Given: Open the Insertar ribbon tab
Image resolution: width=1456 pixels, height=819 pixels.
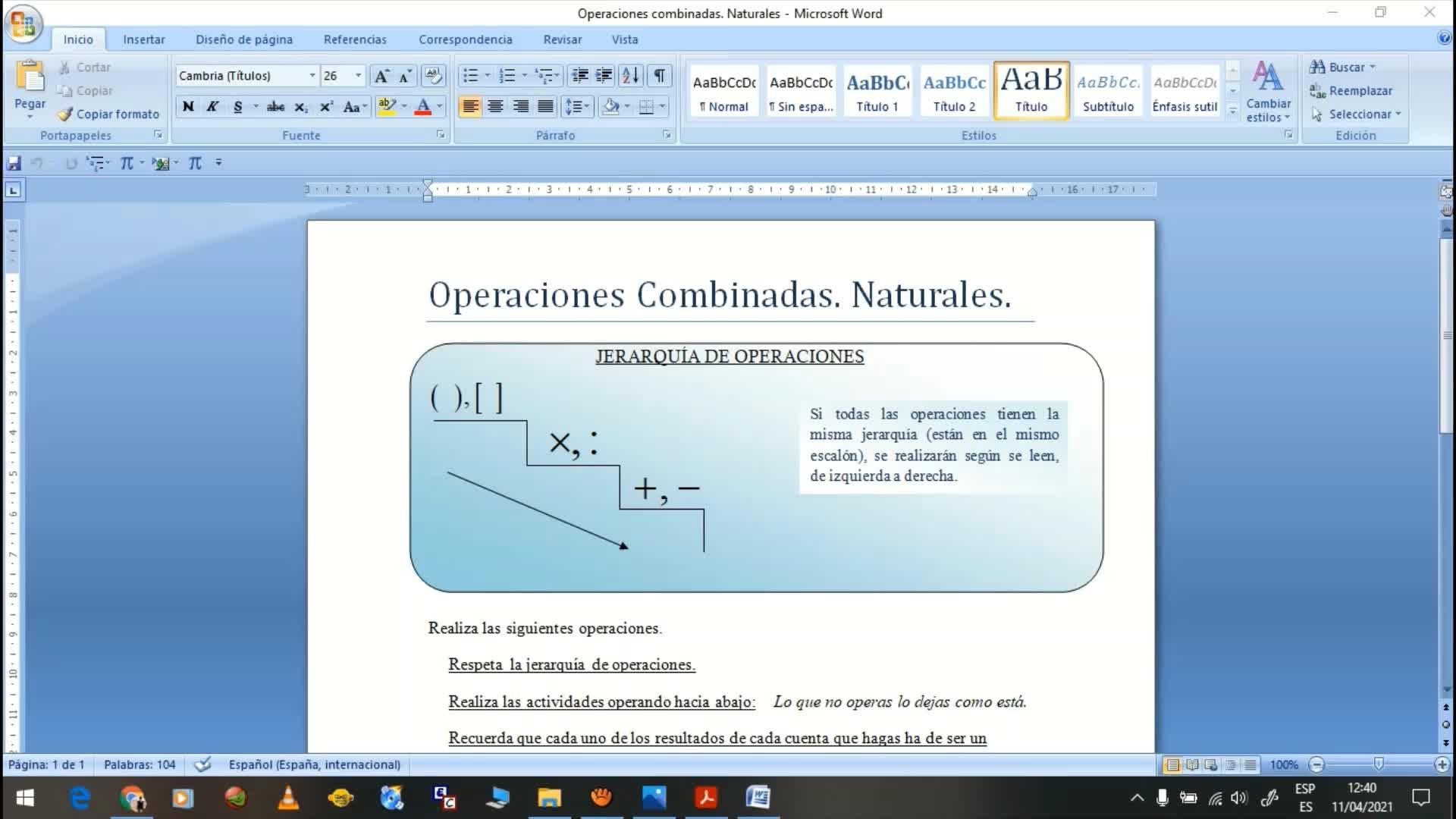Looking at the screenshot, I should 143,39.
